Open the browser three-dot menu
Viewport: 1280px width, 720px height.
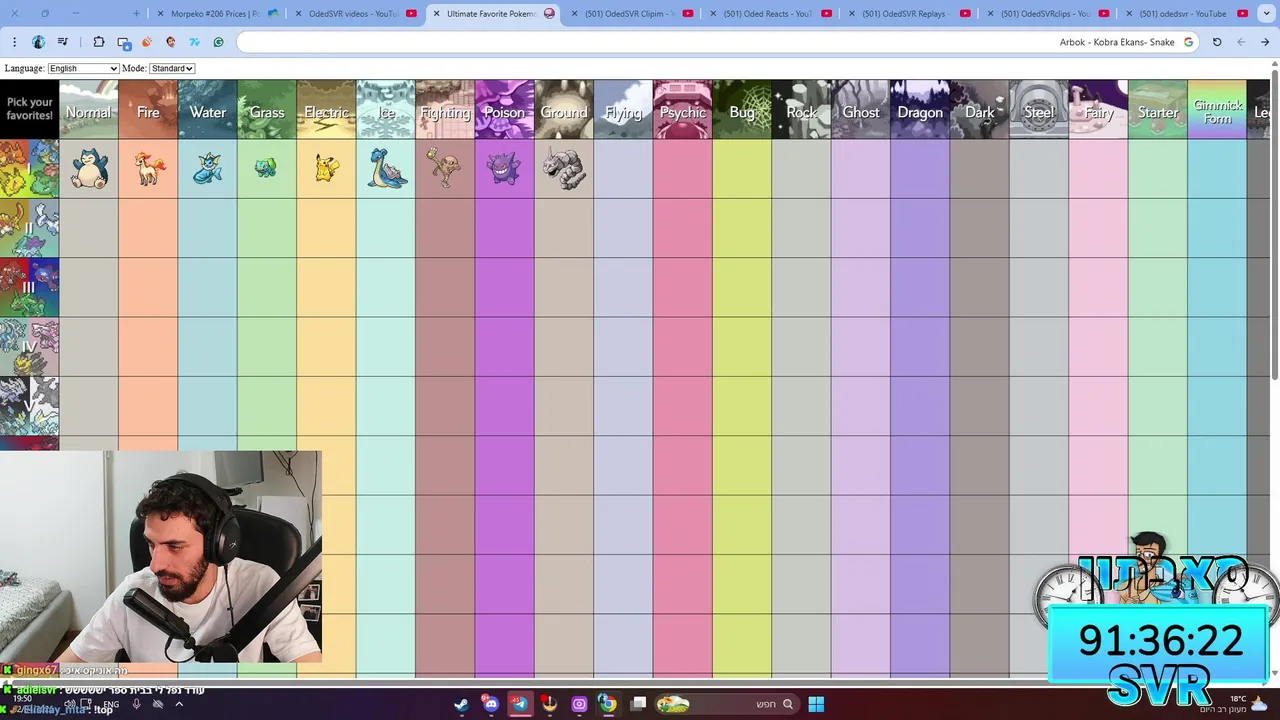coord(14,42)
